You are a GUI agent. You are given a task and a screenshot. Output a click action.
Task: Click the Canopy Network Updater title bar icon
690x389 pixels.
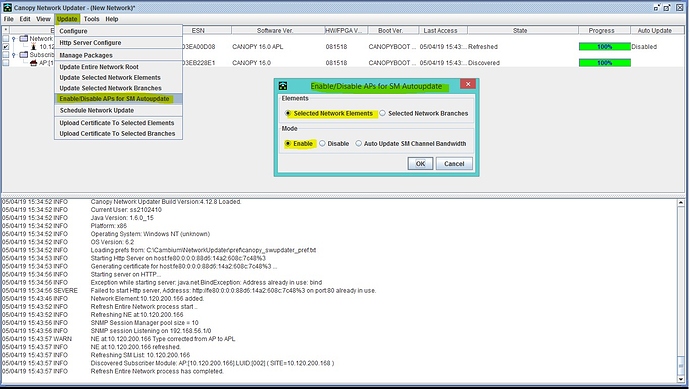7,7
